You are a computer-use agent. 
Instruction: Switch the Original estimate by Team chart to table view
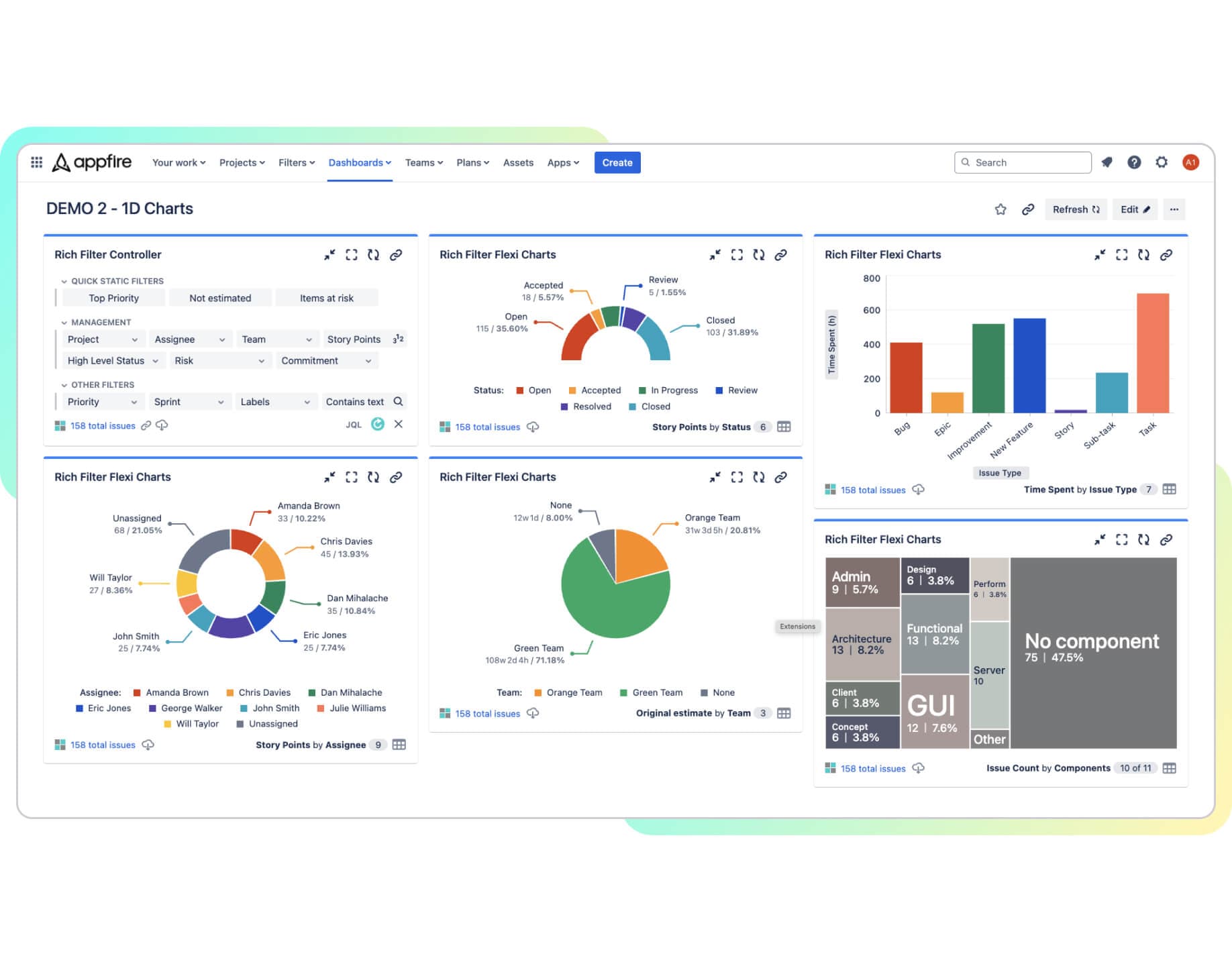[784, 713]
